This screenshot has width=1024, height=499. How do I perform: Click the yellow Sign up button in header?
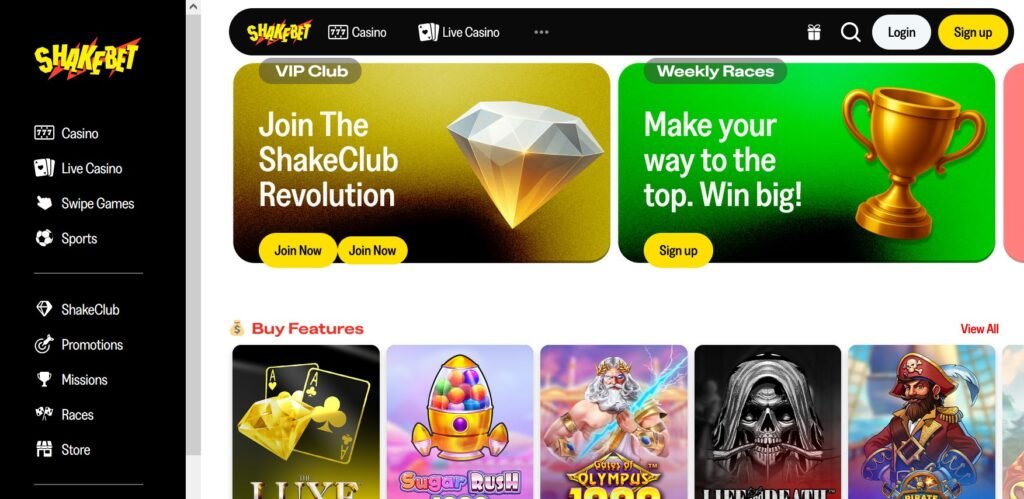972,32
